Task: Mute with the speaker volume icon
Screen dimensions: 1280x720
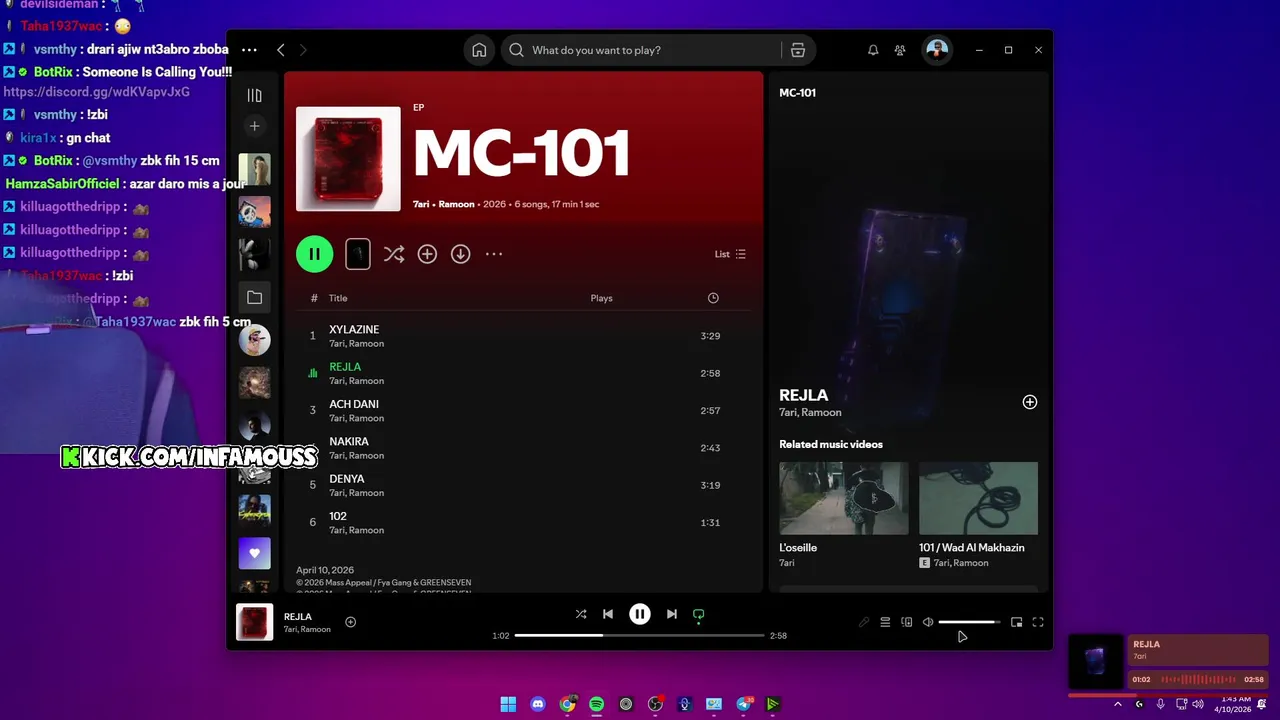Action: (928, 622)
